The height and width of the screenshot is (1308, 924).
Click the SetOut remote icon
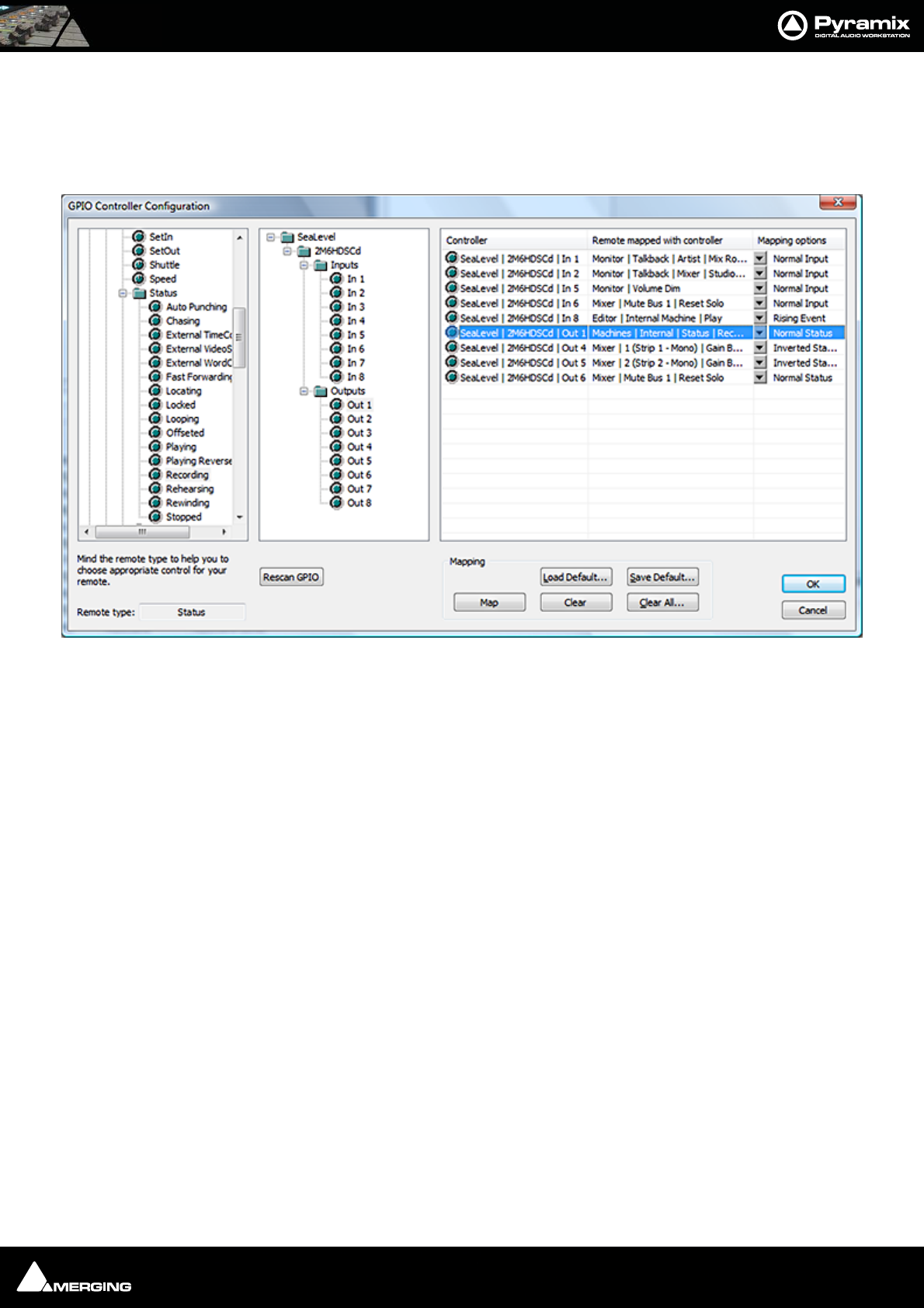tap(139, 250)
